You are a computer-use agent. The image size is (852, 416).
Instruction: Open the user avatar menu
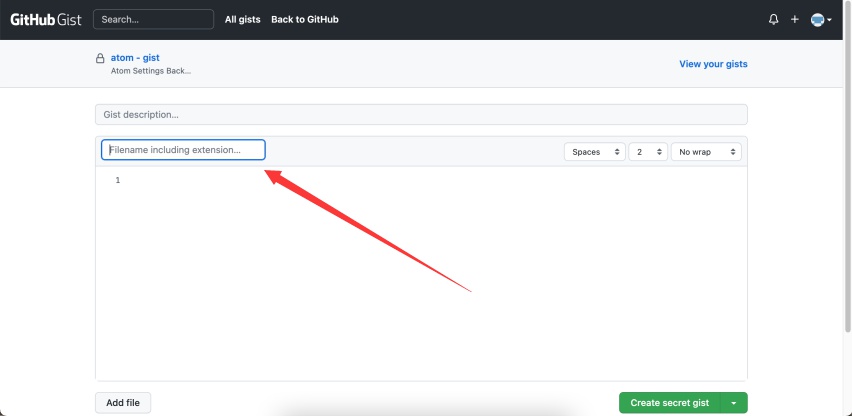pos(820,19)
